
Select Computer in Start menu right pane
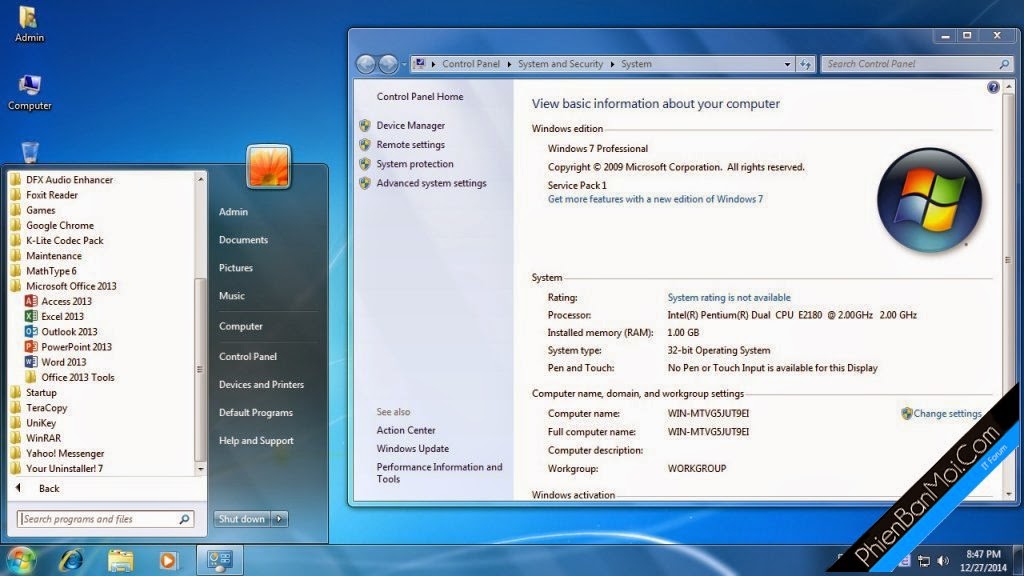click(x=240, y=326)
